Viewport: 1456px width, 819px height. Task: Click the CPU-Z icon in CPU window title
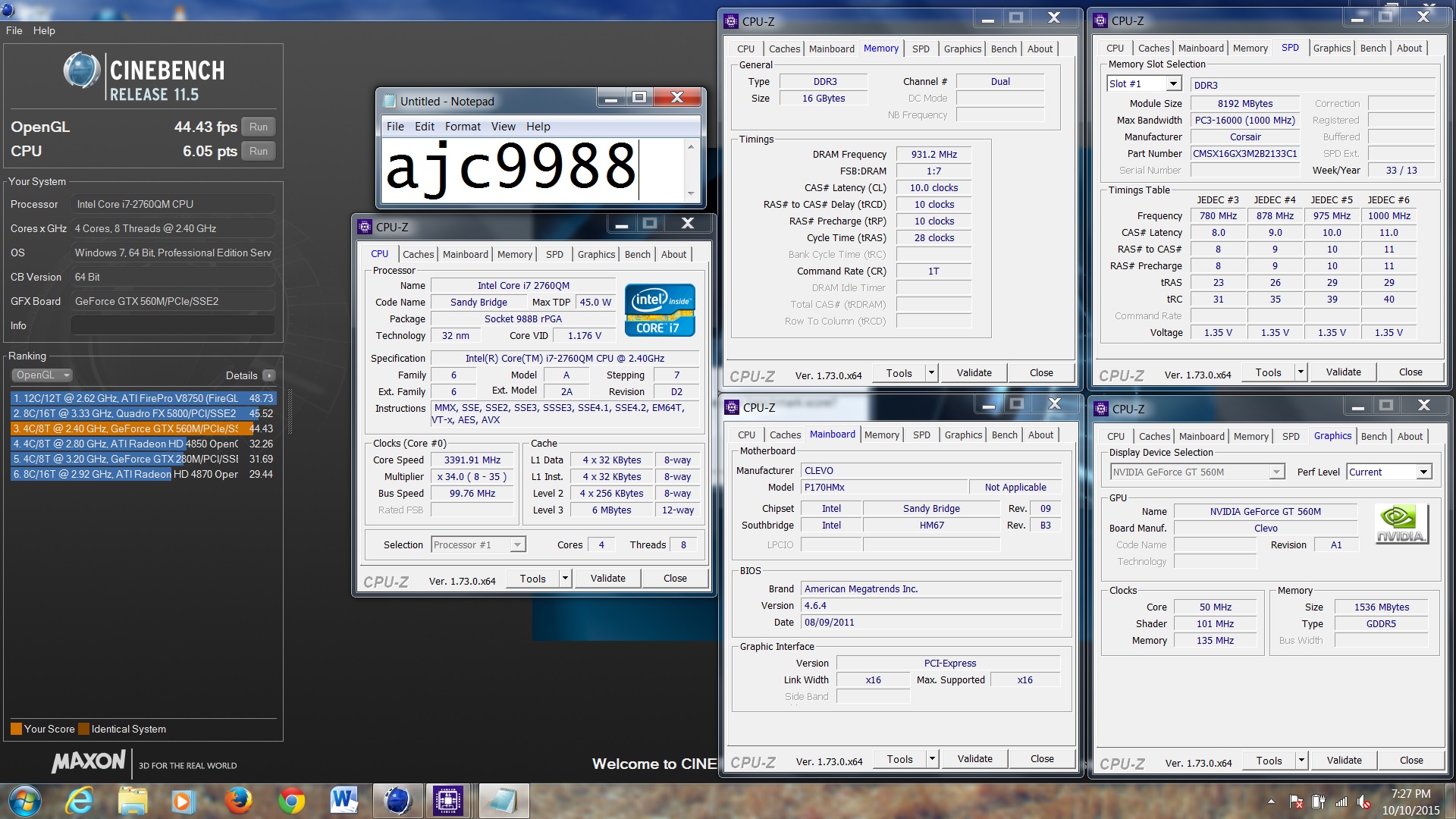pos(365,227)
